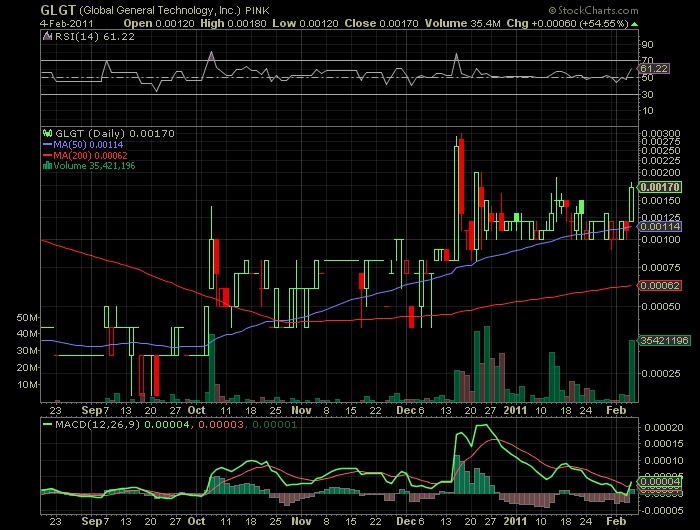Viewport: 700px width, 530px height.
Task: Click the green MACD line swatch in legend
Action: 48,424
